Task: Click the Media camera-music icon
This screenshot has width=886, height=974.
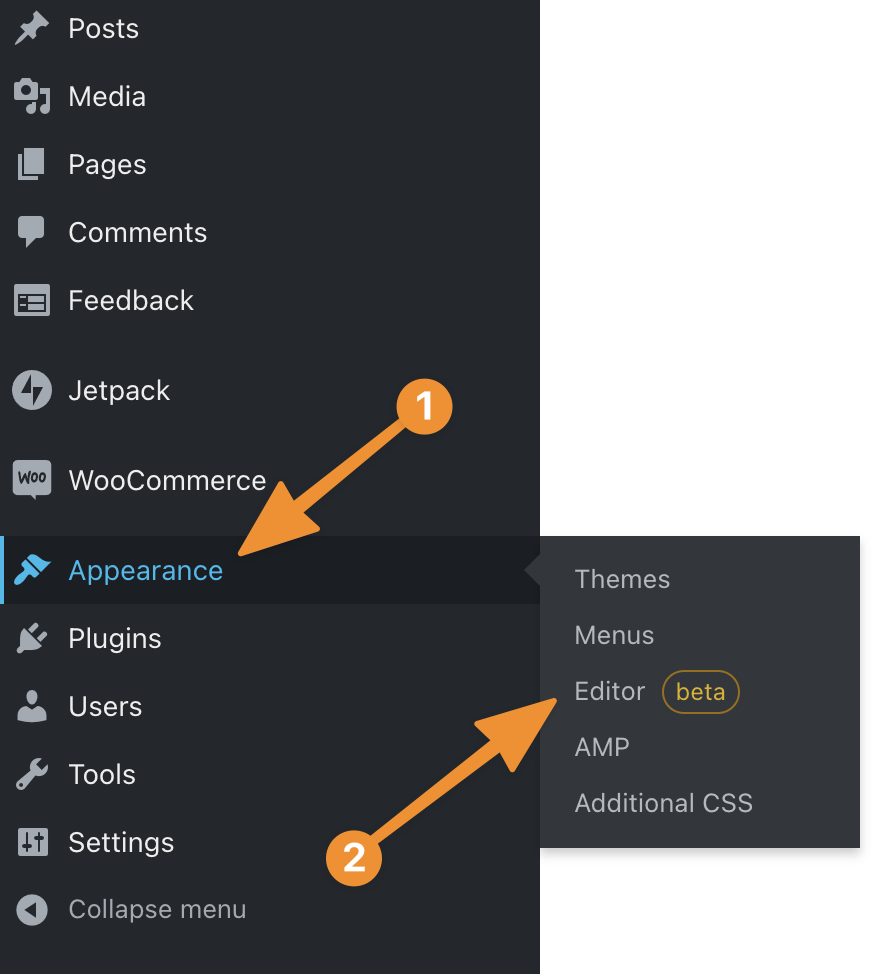Action: tap(32, 96)
